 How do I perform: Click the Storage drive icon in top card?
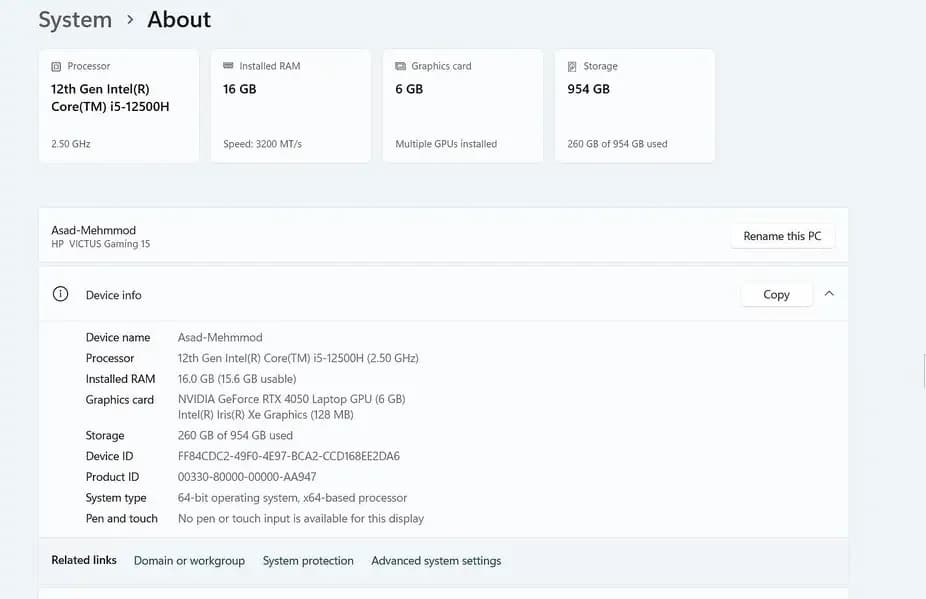[572, 67]
